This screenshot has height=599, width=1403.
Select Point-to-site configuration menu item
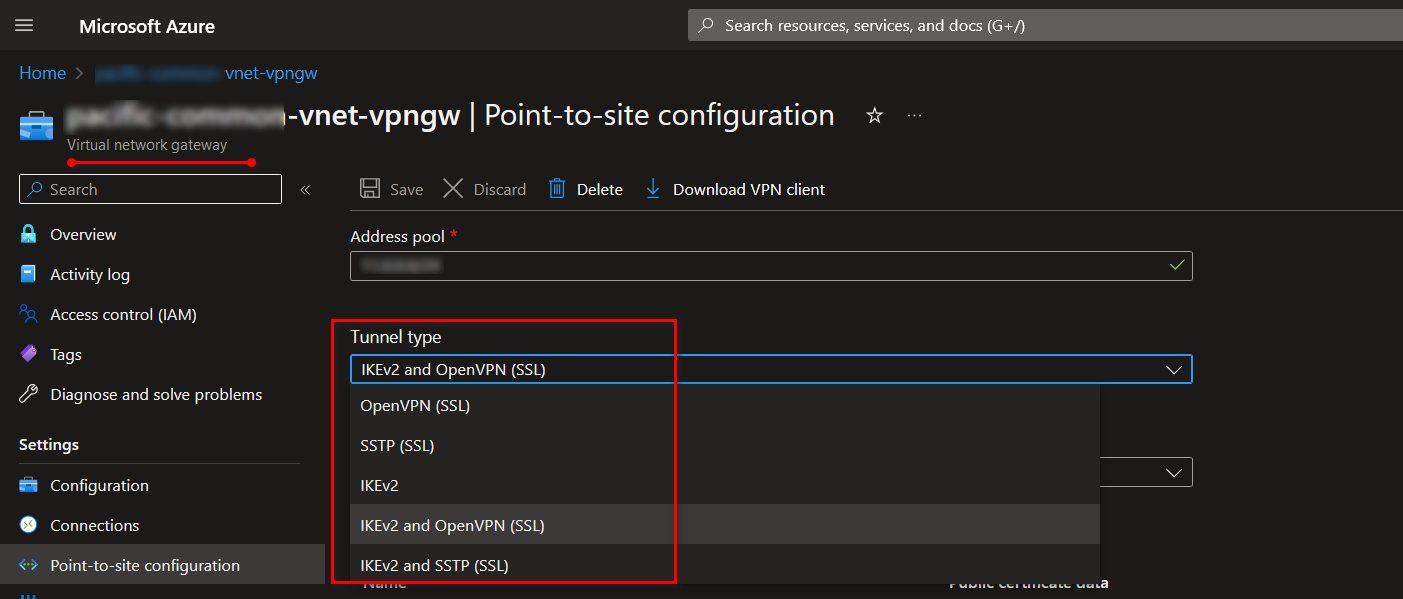click(x=162, y=565)
